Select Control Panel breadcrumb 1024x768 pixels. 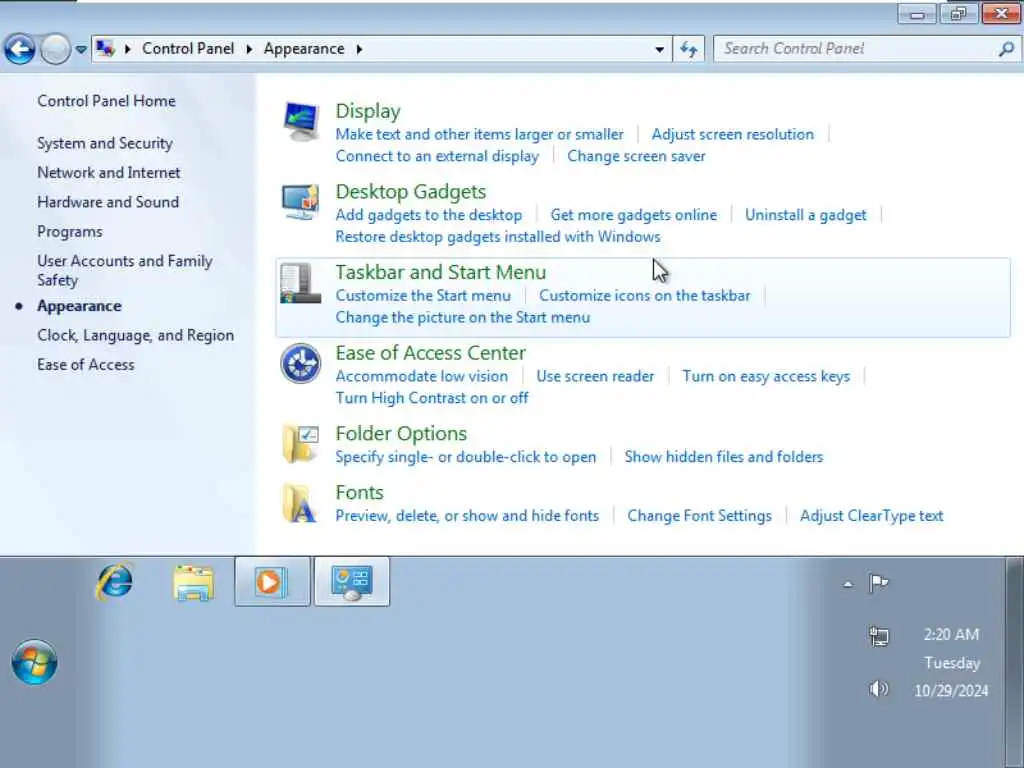click(x=188, y=49)
